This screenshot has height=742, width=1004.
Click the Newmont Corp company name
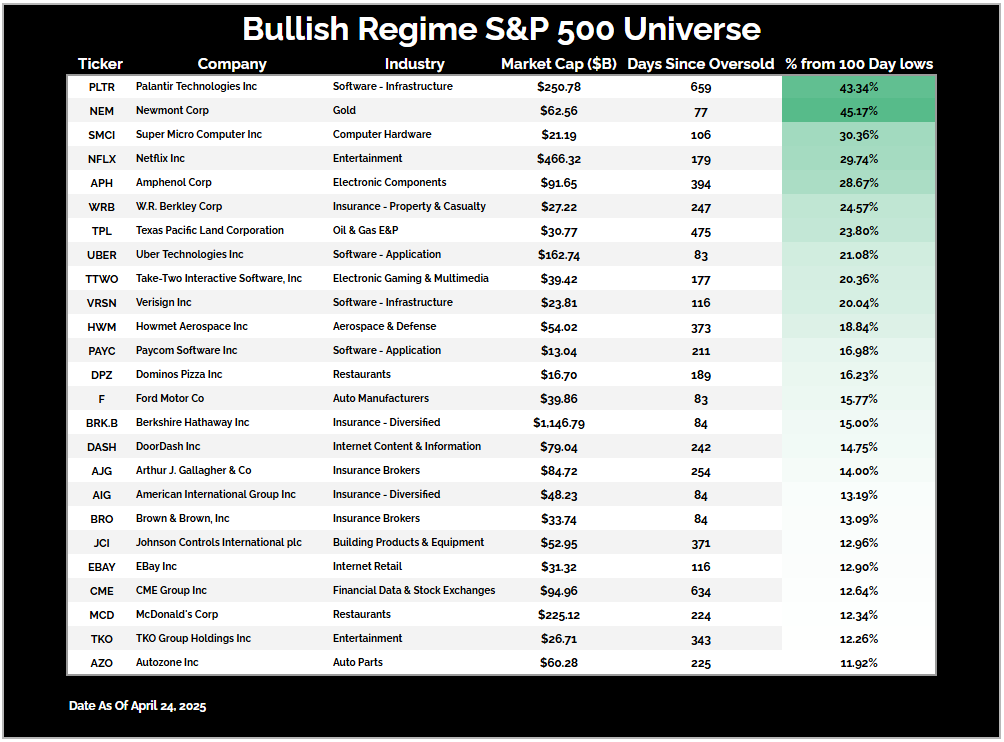(172, 111)
